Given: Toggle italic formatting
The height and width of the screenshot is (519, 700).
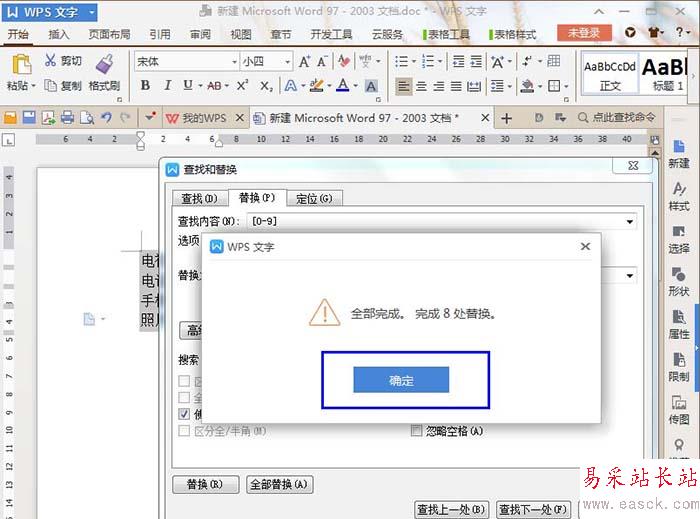Looking at the screenshot, I should coord(167,85).
